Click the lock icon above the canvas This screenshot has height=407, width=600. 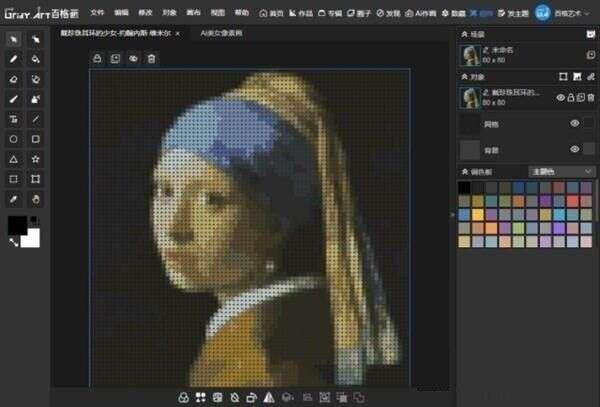[97, 59]
